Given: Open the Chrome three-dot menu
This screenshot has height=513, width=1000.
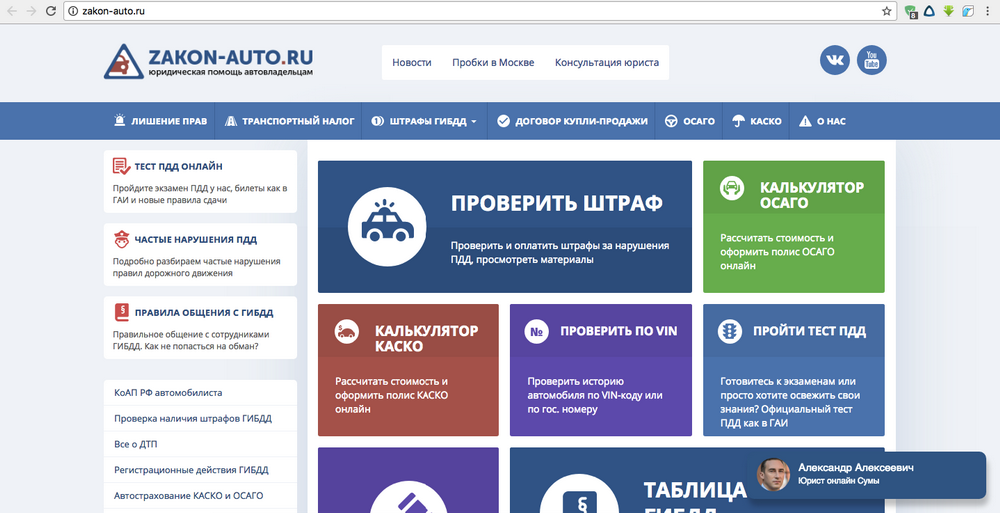Looking at the screenshot, I should click(988, 11).
